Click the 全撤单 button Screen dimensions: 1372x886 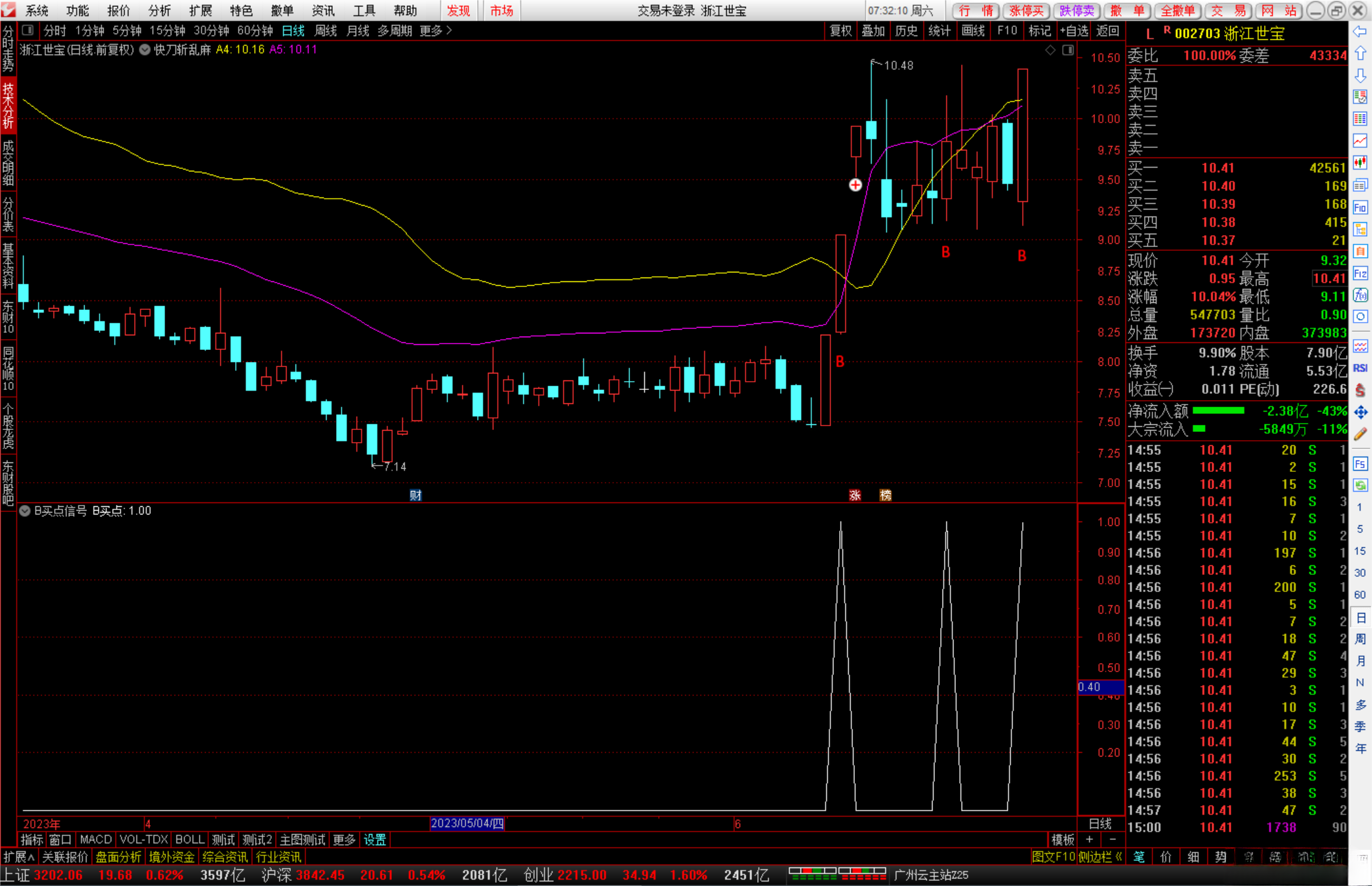point(1178,11)
